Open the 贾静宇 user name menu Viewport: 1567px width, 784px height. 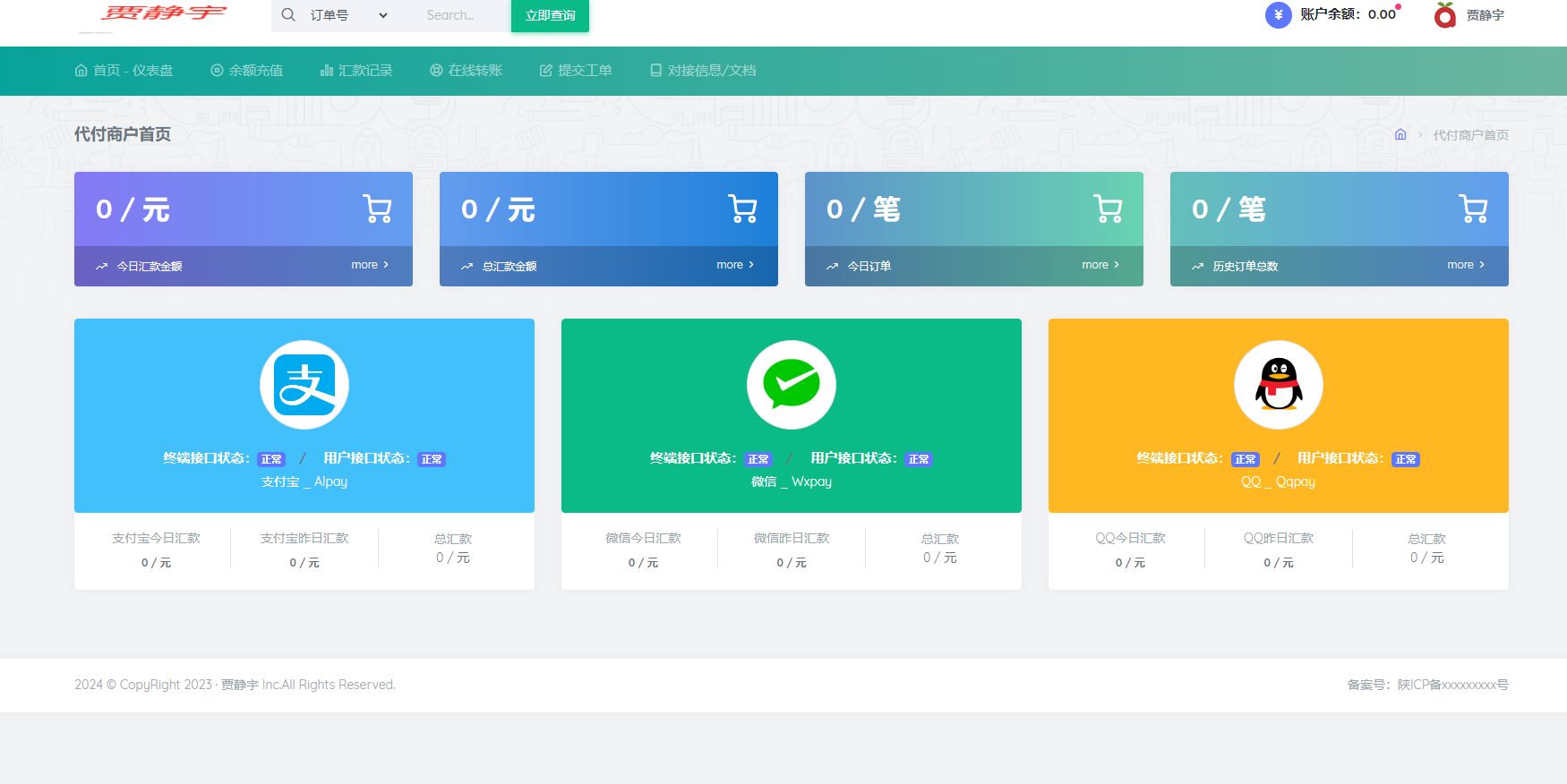1485,15
